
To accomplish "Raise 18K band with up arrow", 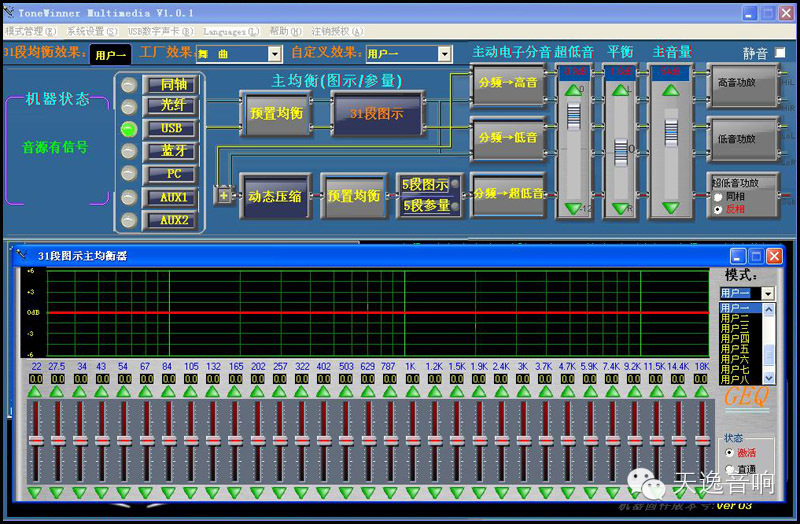I will pos(701,392).
